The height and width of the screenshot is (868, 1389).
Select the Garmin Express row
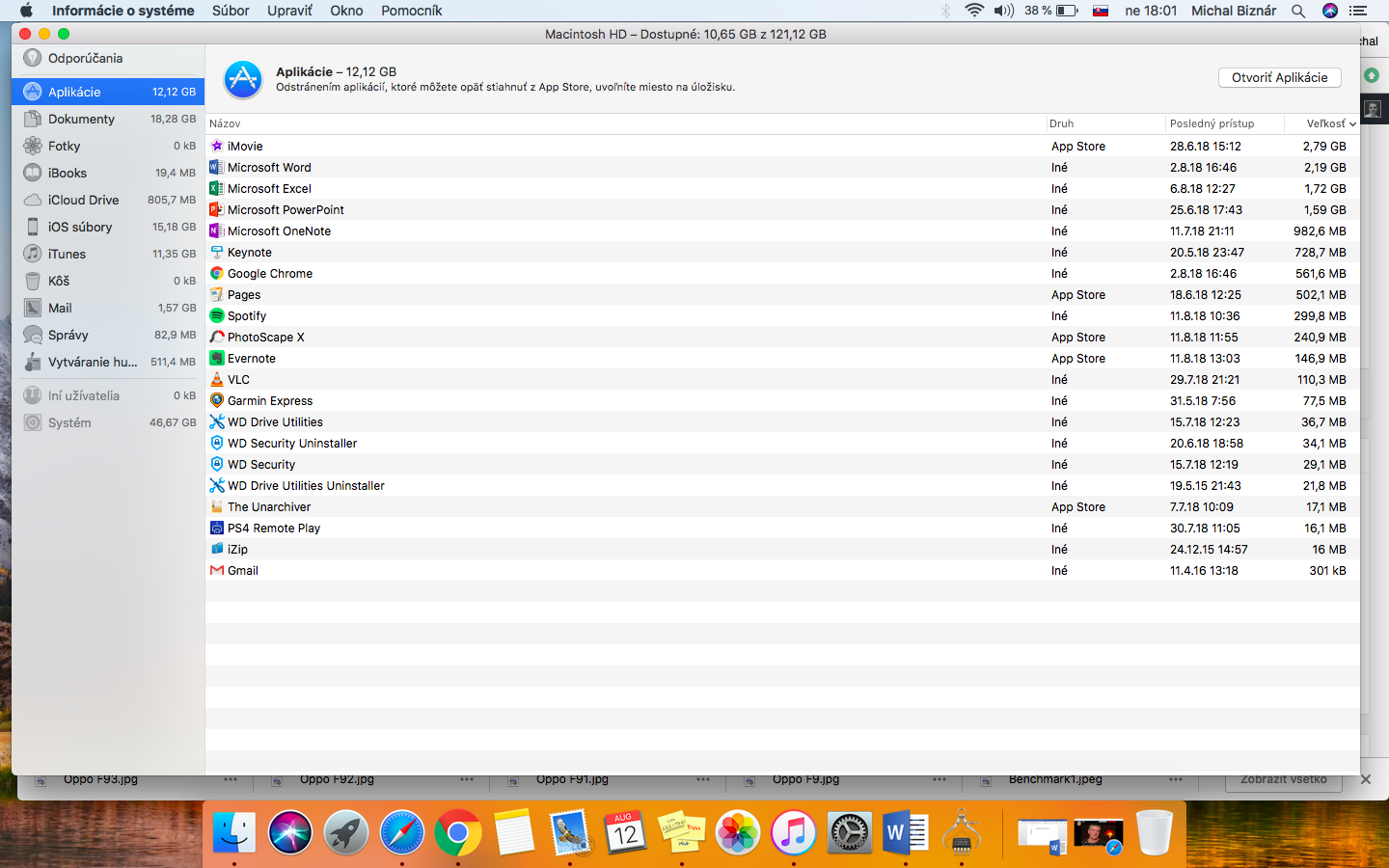click(782, 400)
